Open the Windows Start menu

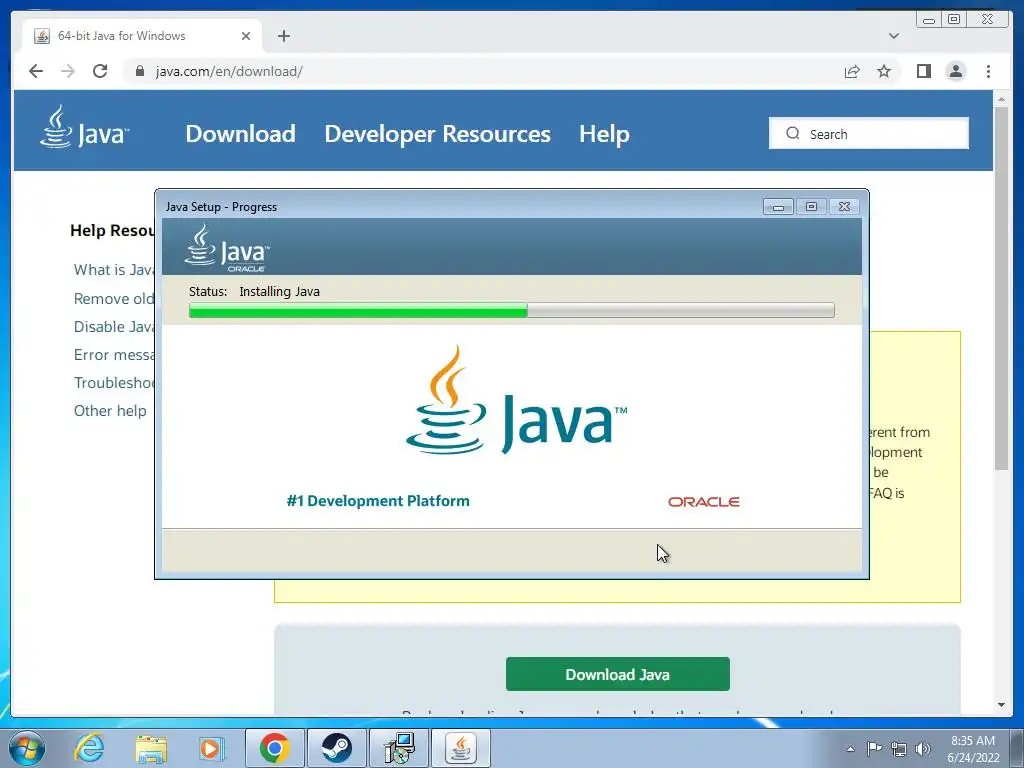point(26,748)
